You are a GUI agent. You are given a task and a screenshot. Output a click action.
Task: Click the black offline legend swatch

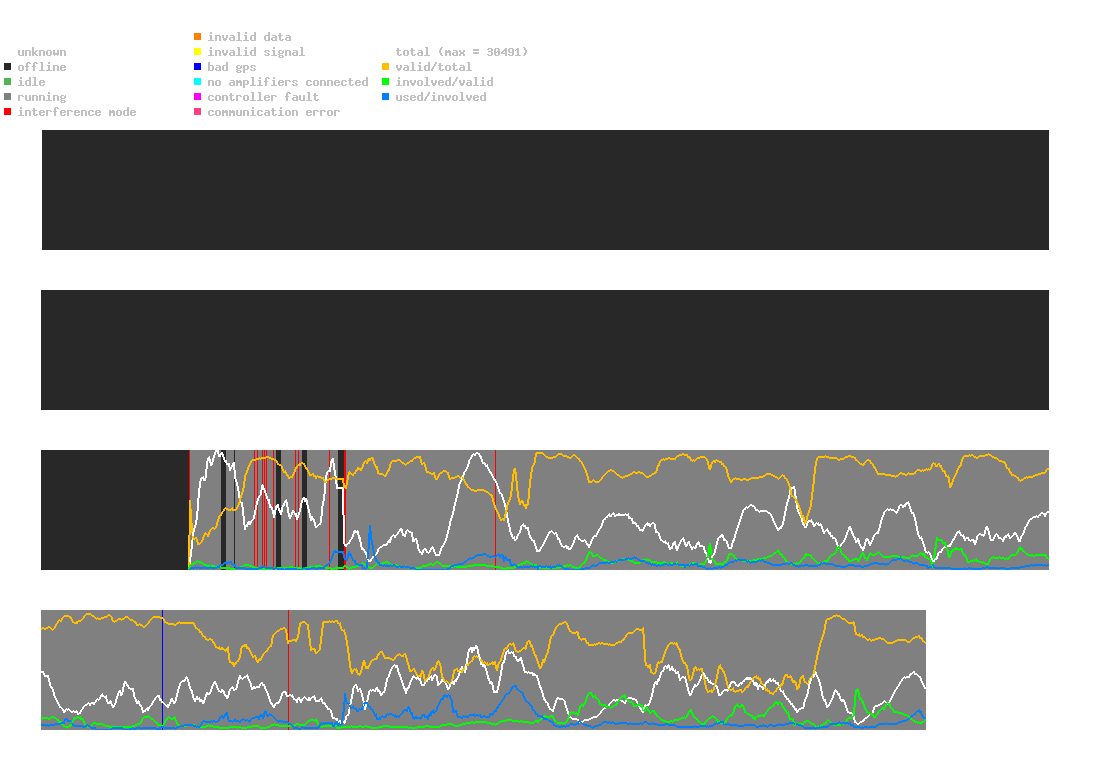[x=8, y=67]
